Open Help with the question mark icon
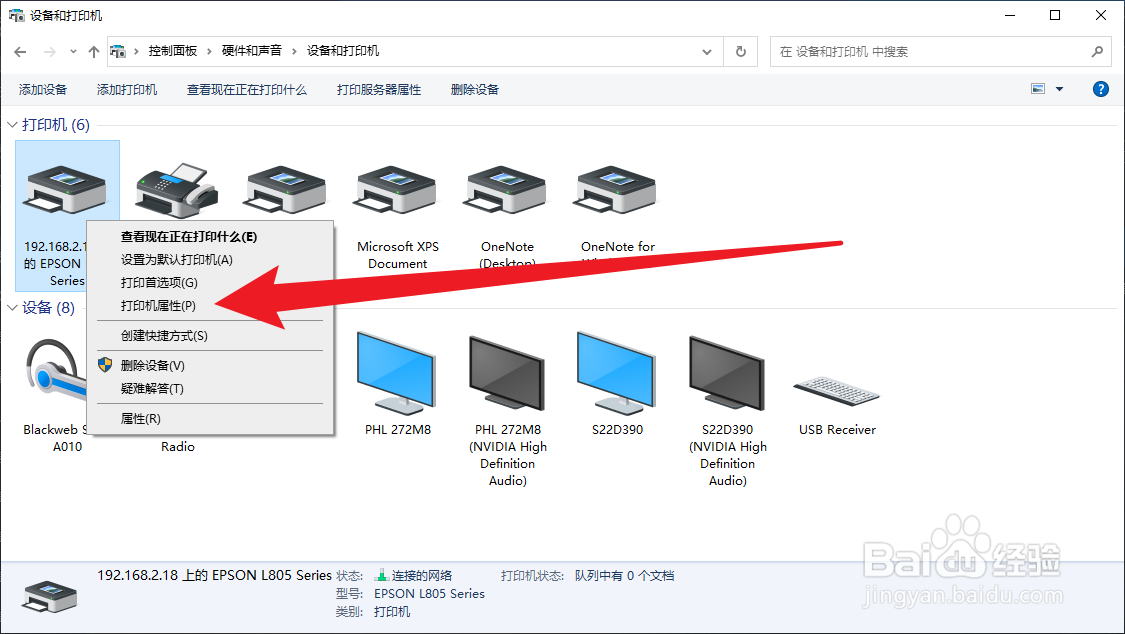This screenshot has width=1125, height=634. [1101, 89]
